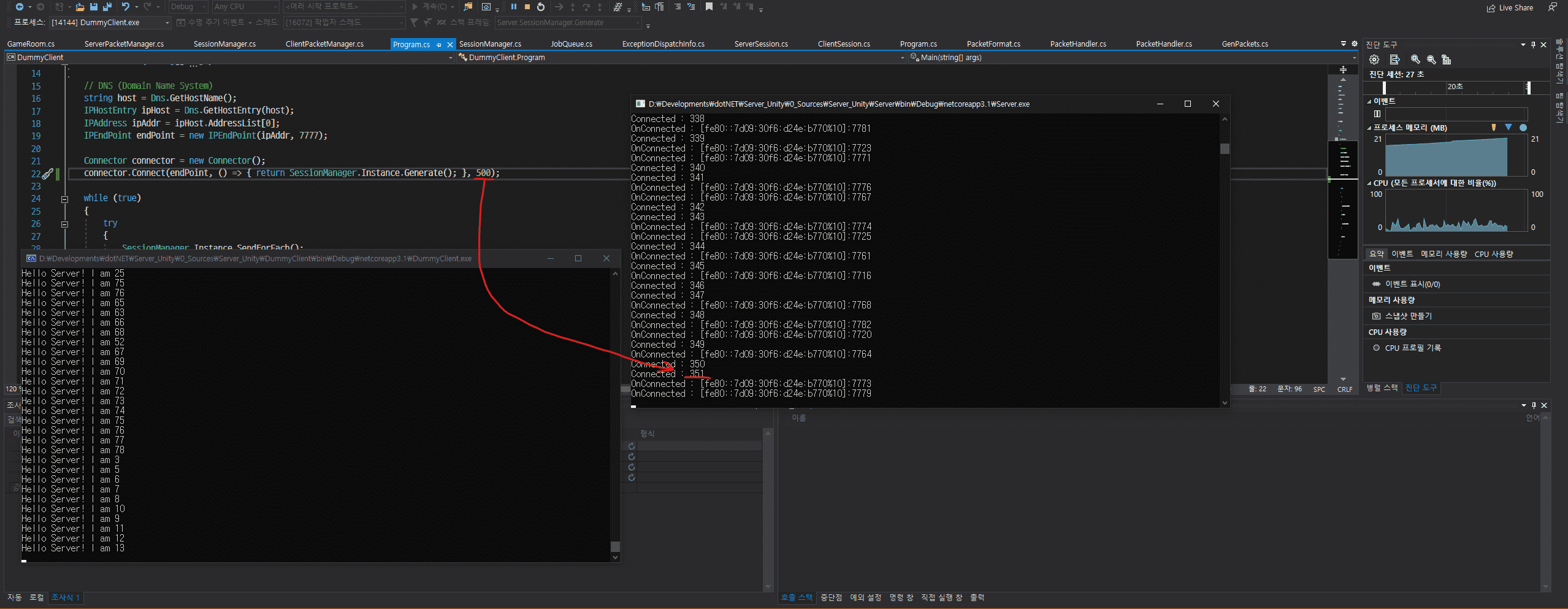Screen dimensions: 1568x609
Task: Pause the 이벤트 track in diagnostic tools
Action: [x=1377, y=113]
